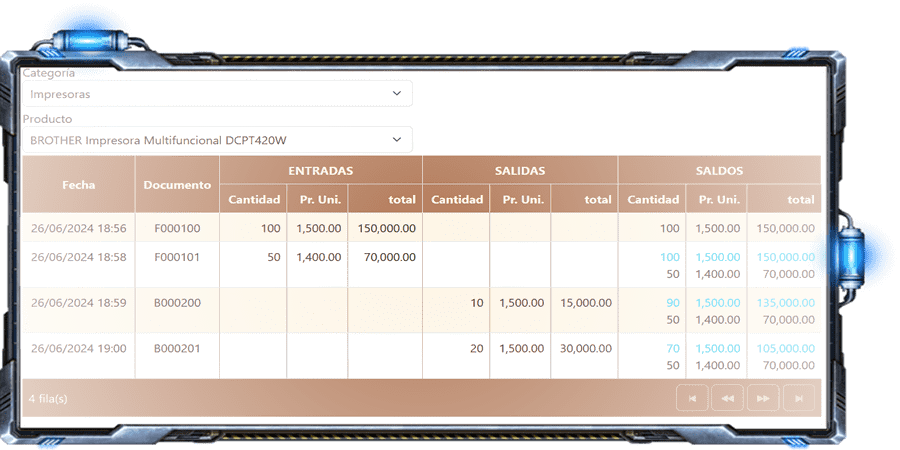Click entrada total 70,000.00 in F000101 row
This screenshot has width=900, height=450.
pos(390,257)
